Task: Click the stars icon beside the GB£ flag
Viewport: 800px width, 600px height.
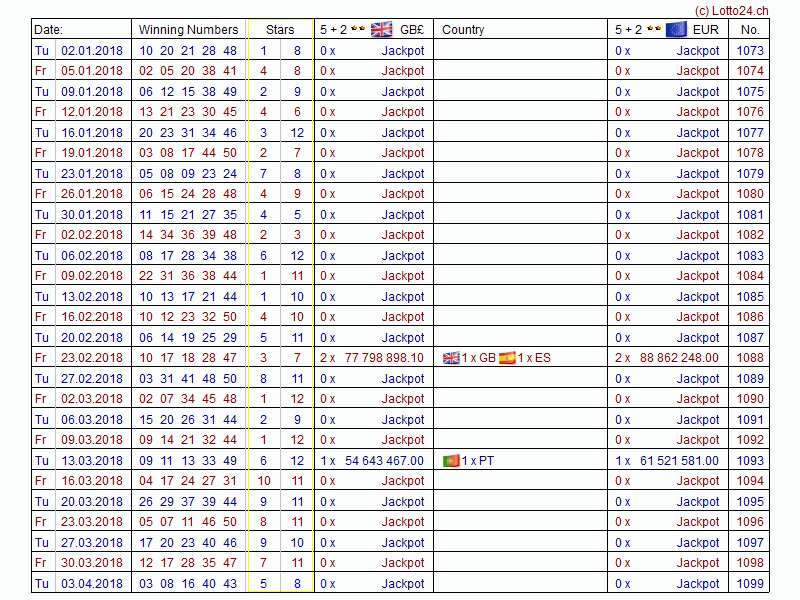Action: (357, 29)
